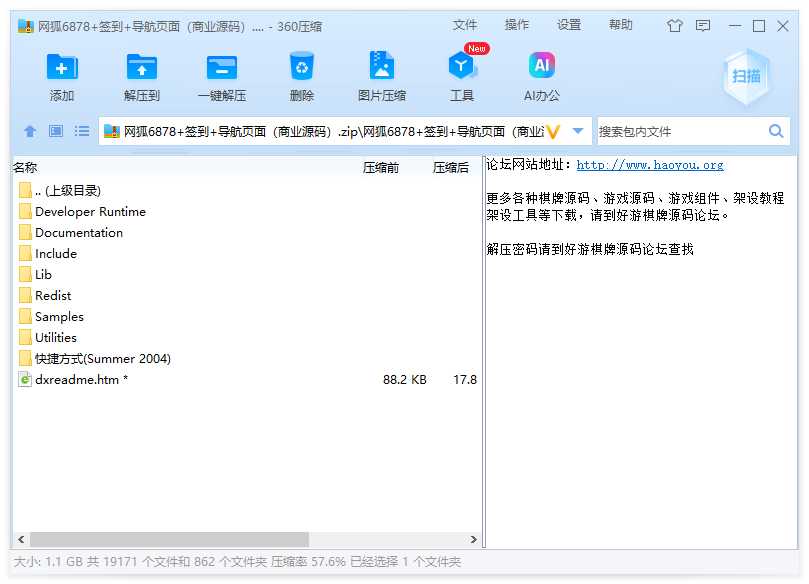Screen dimensions: 809x584
Task: Click the scrollbar left arrow
Action: (x=21, y=539)
